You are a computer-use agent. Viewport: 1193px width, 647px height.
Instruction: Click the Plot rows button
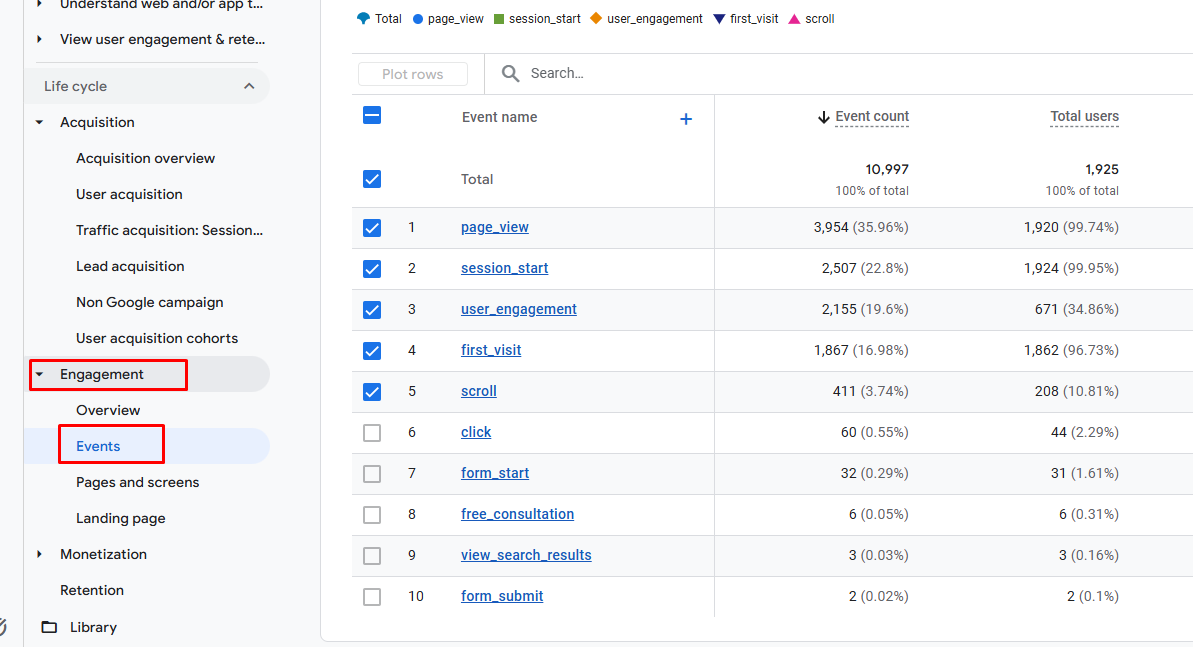tap(412, 74)
